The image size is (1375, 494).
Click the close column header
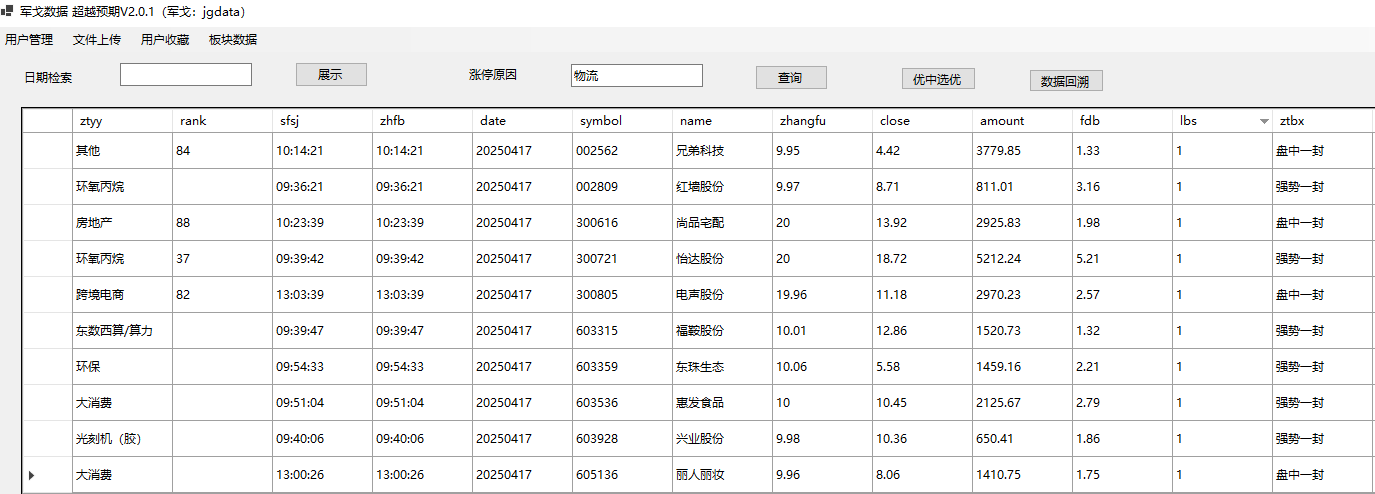(922, 121)
